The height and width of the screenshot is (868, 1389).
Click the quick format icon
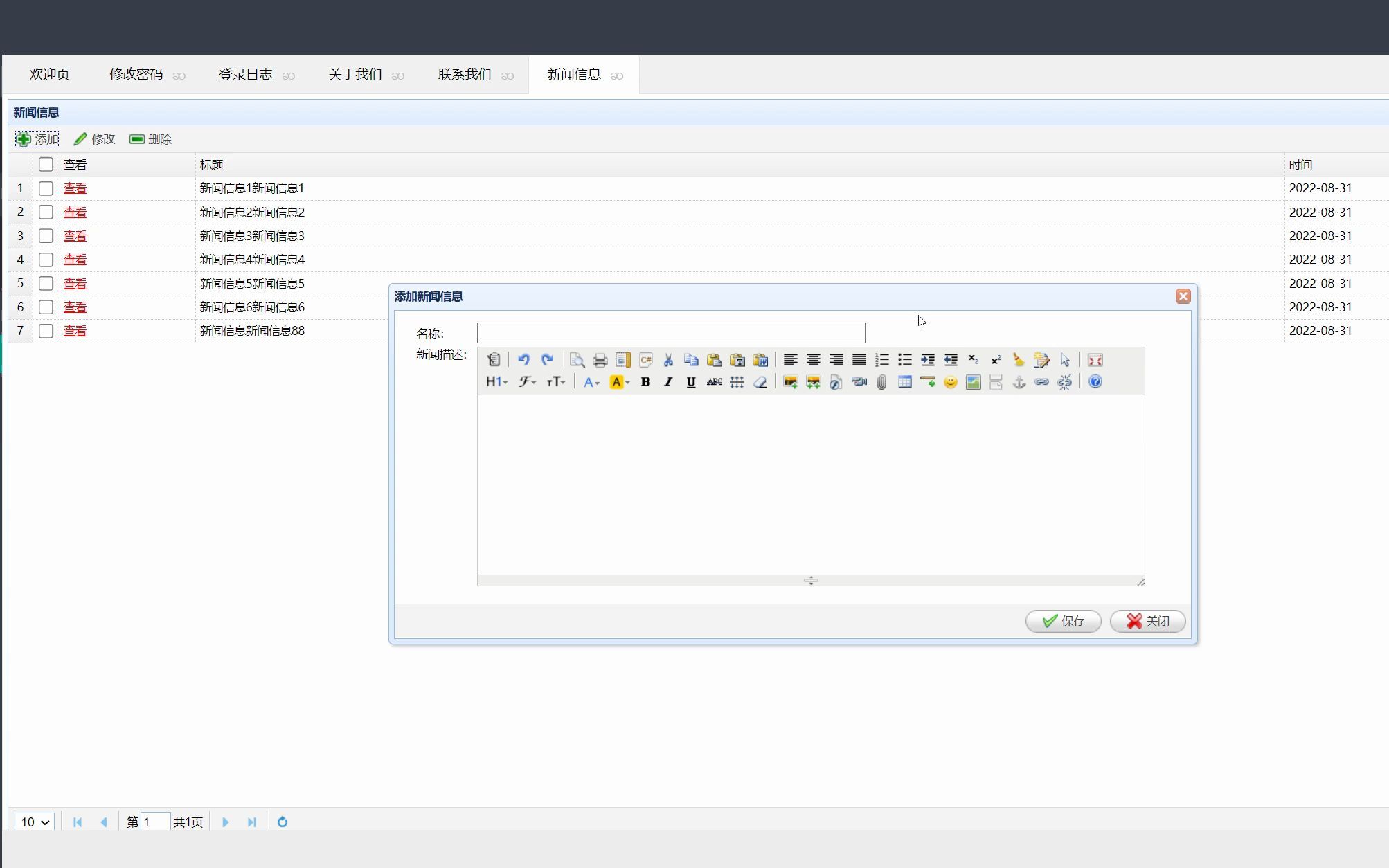point(1041,360)
